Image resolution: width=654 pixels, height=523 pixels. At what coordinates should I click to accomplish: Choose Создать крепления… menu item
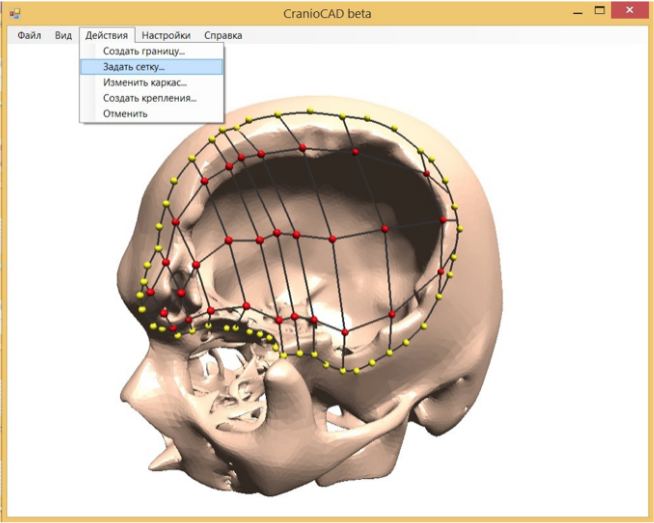[x=151, y=98]
